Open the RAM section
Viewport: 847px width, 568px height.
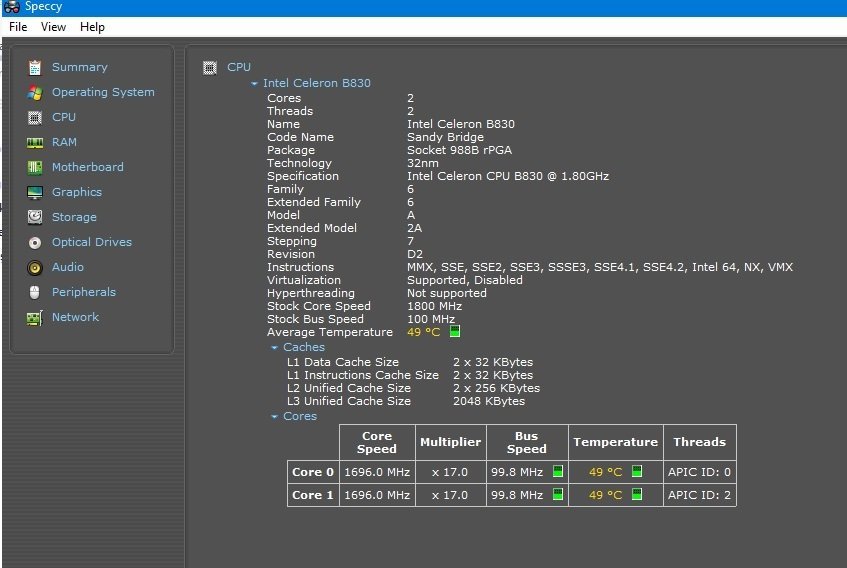(64, 142)
